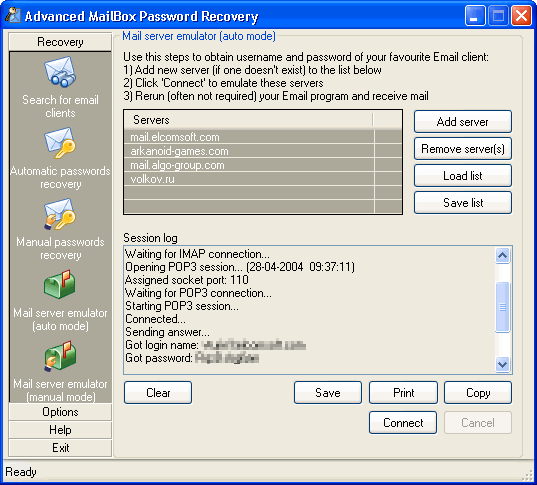Save the session log
Screen dimensions: 537x485
(328, 393)
